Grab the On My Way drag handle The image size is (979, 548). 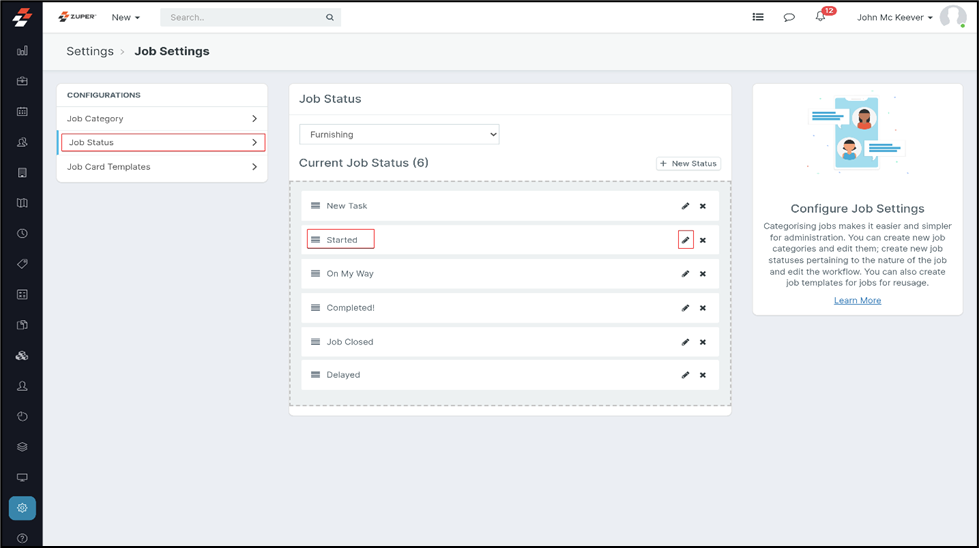tap(315, 273)
